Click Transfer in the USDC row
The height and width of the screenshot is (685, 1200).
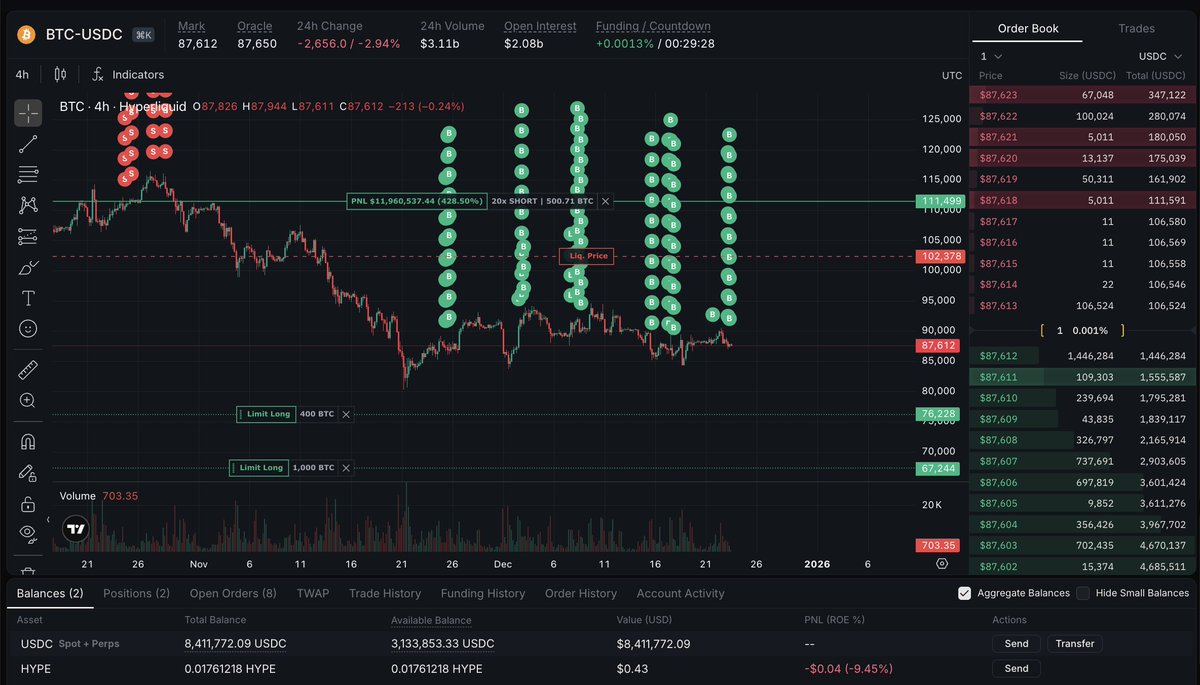(1075, 643)
